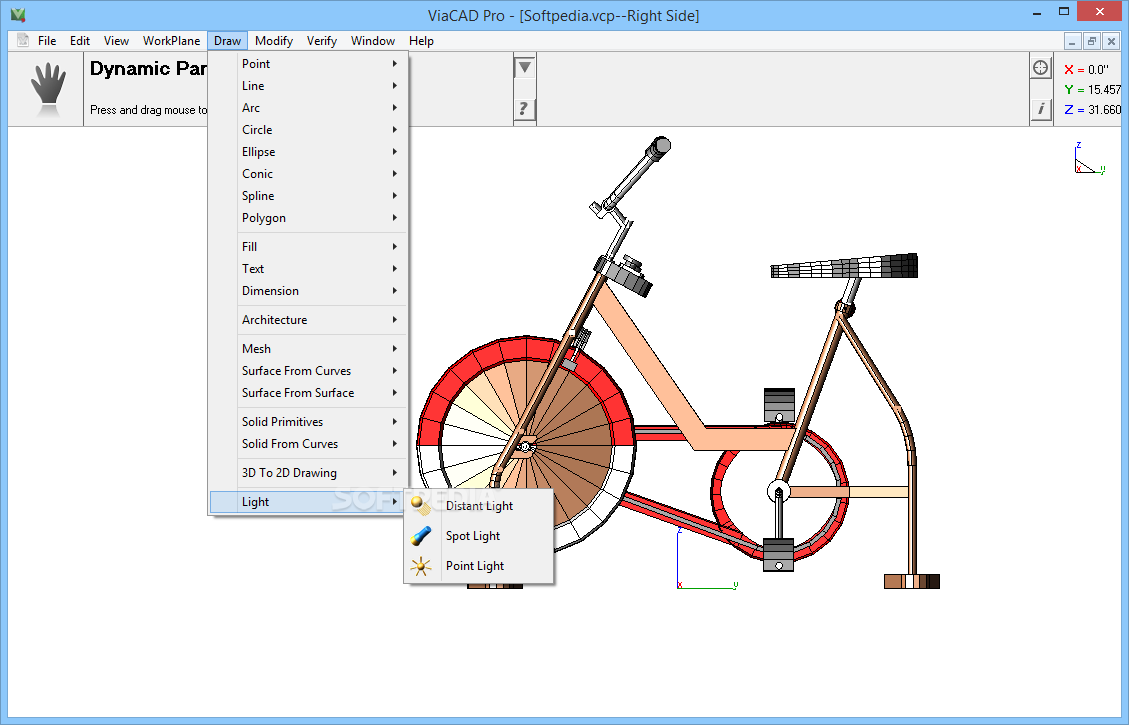This screenshot has width=1129, height=725.
Task: Click the highlighted Light menu entry
Action: click(x=309, y=502)
